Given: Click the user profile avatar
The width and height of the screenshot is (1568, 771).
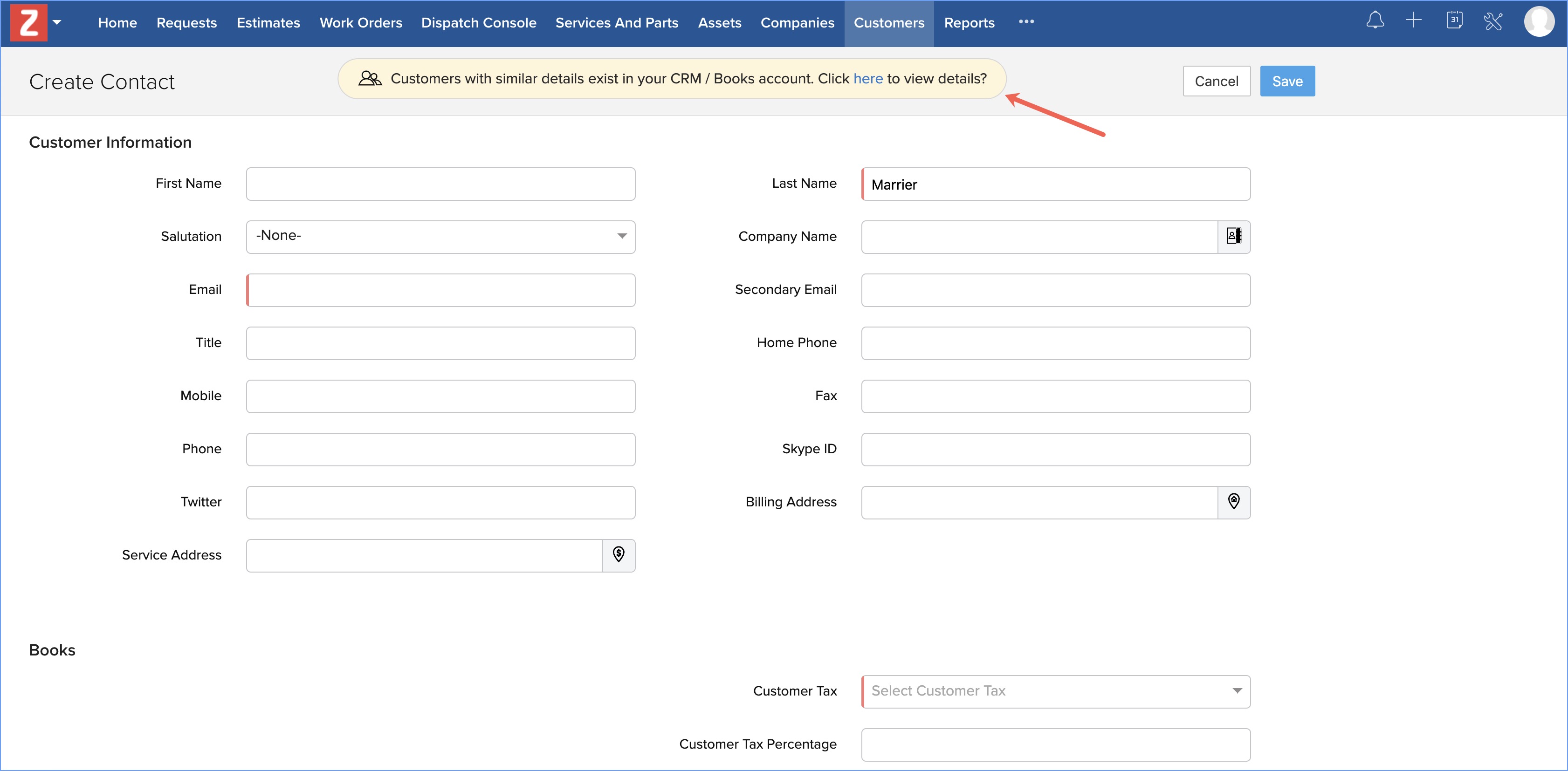Looking at the screenshot, I should [1539, 22].
